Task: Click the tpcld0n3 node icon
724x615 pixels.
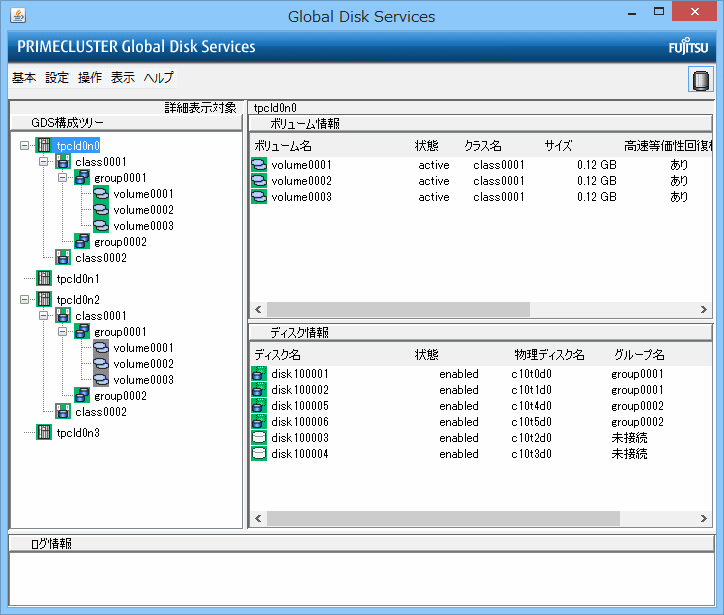Action: [44, 432]
